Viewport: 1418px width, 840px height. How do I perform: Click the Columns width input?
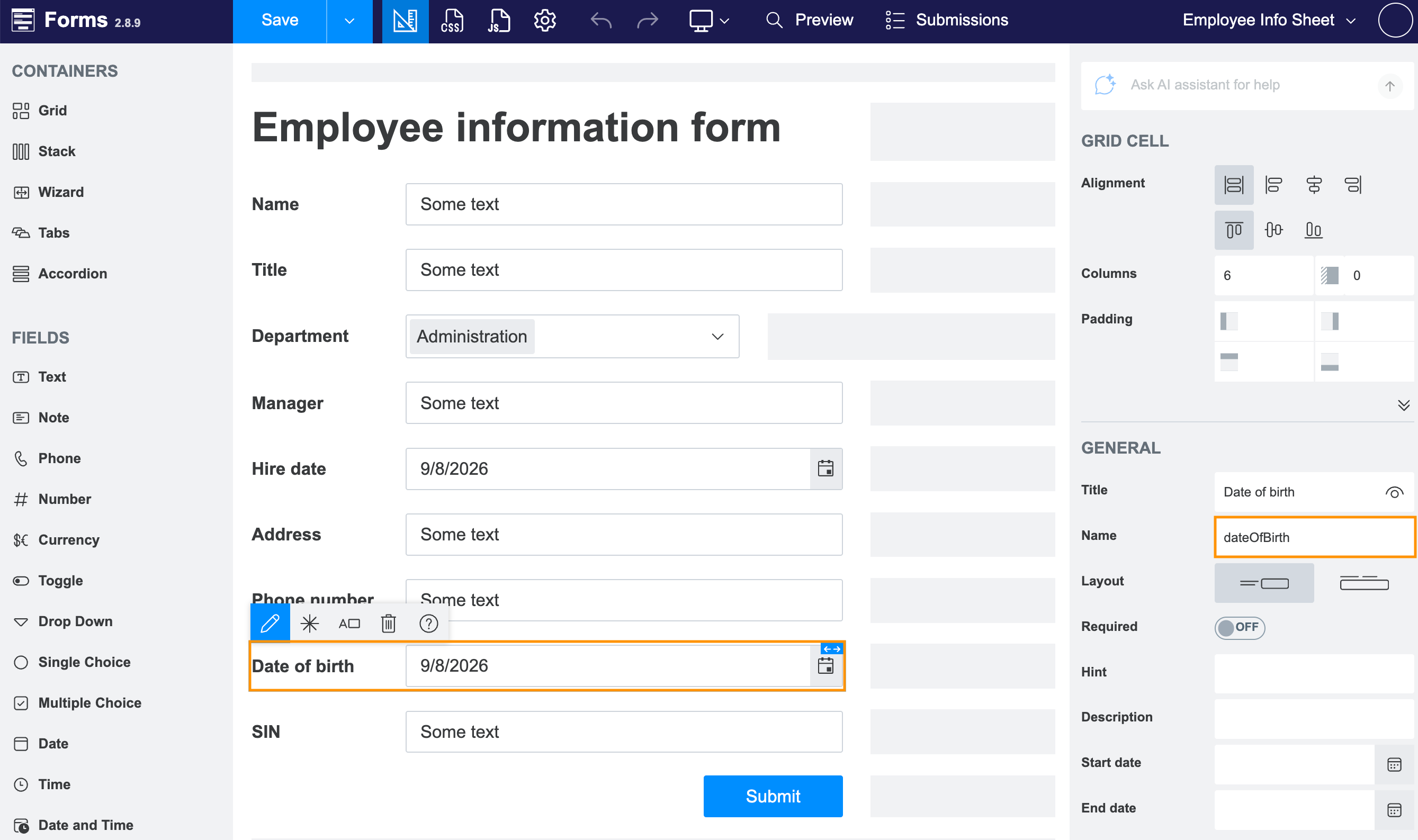[1263, 276]
